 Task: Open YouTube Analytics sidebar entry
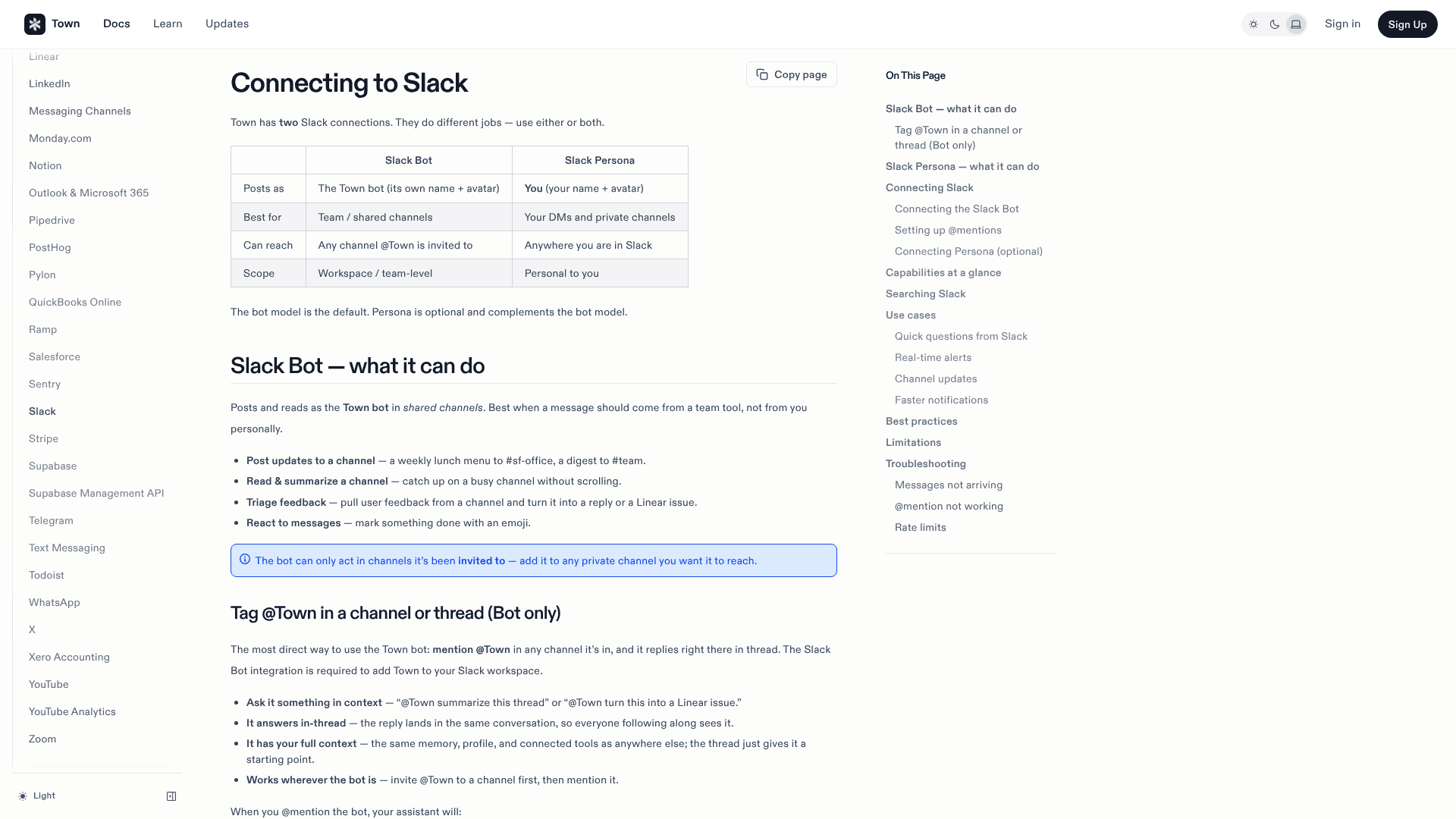(x=72, y=712)
